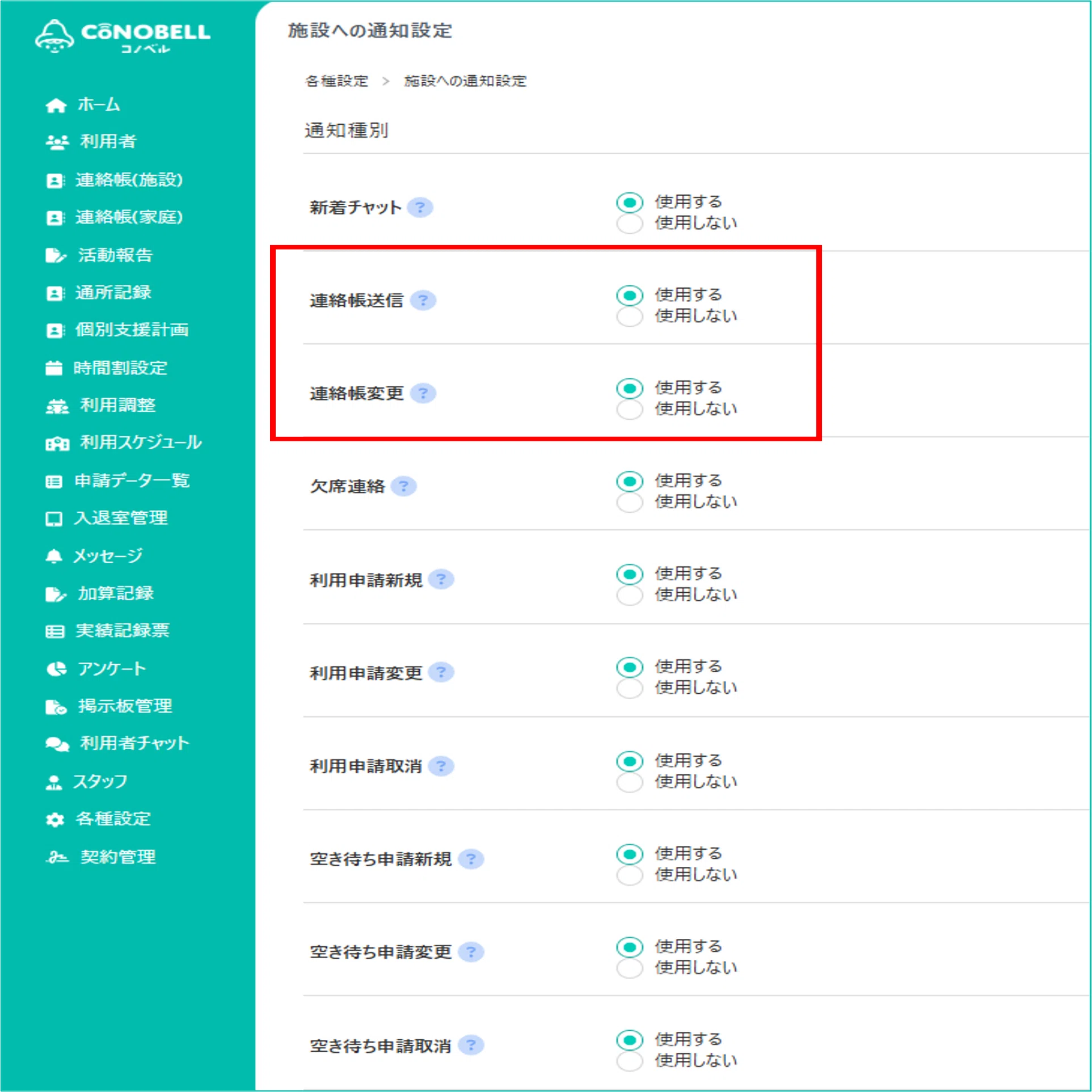Click the 掲示板管理 folder icon
The height and width of the screenshot is (1092, 1092).
tap(56, 707)
